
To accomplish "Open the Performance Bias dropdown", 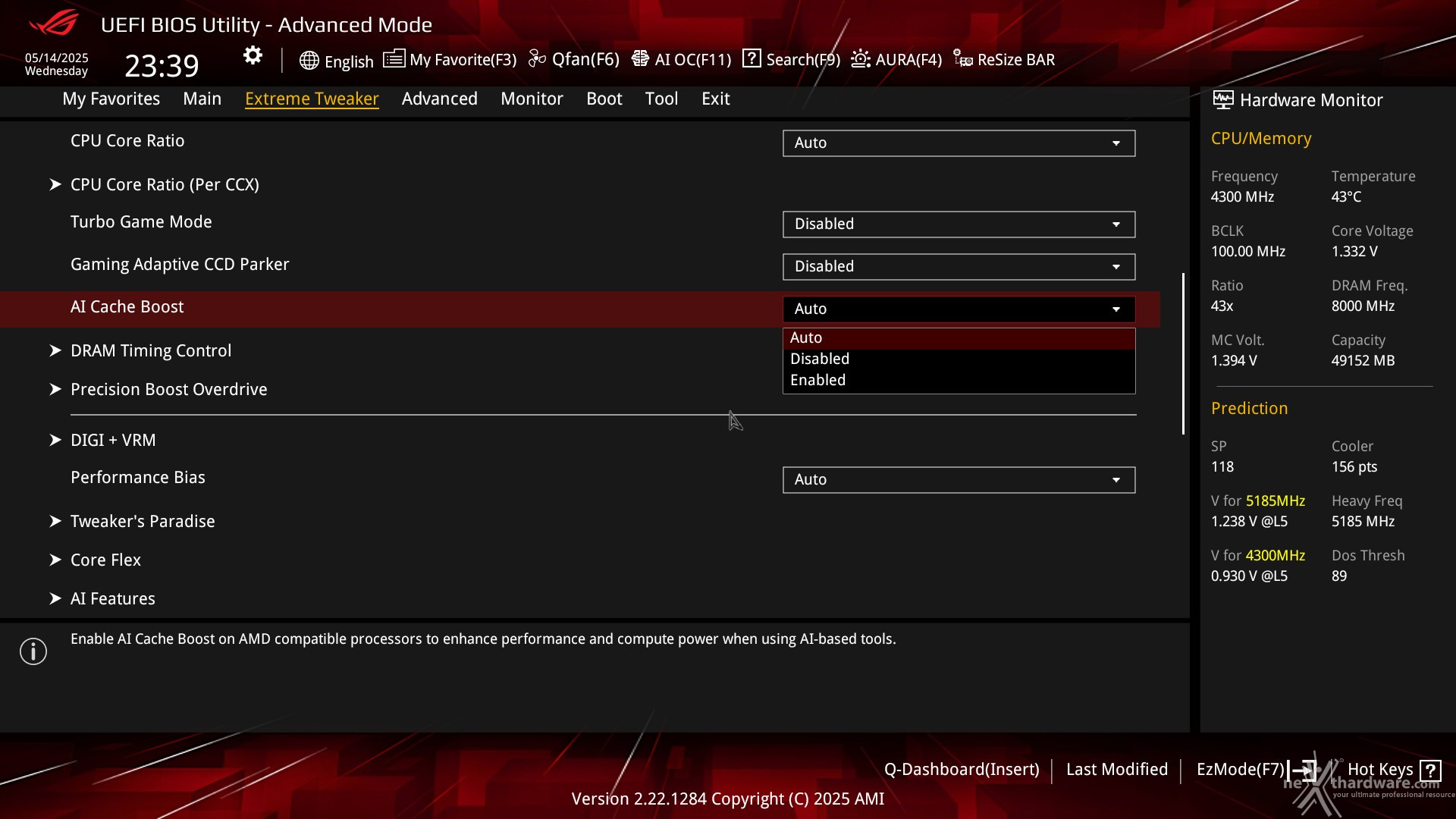I will point(959,480).
